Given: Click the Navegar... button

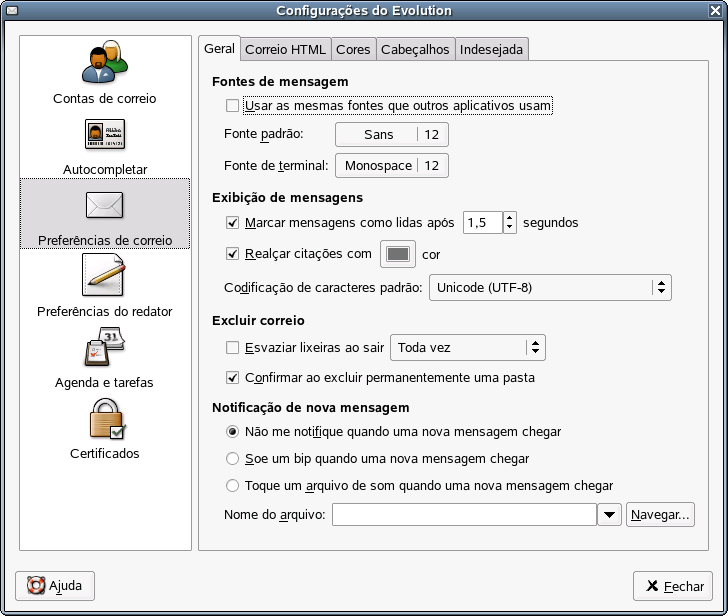Looking at the screenshot, I should click(x=660, y=514).
